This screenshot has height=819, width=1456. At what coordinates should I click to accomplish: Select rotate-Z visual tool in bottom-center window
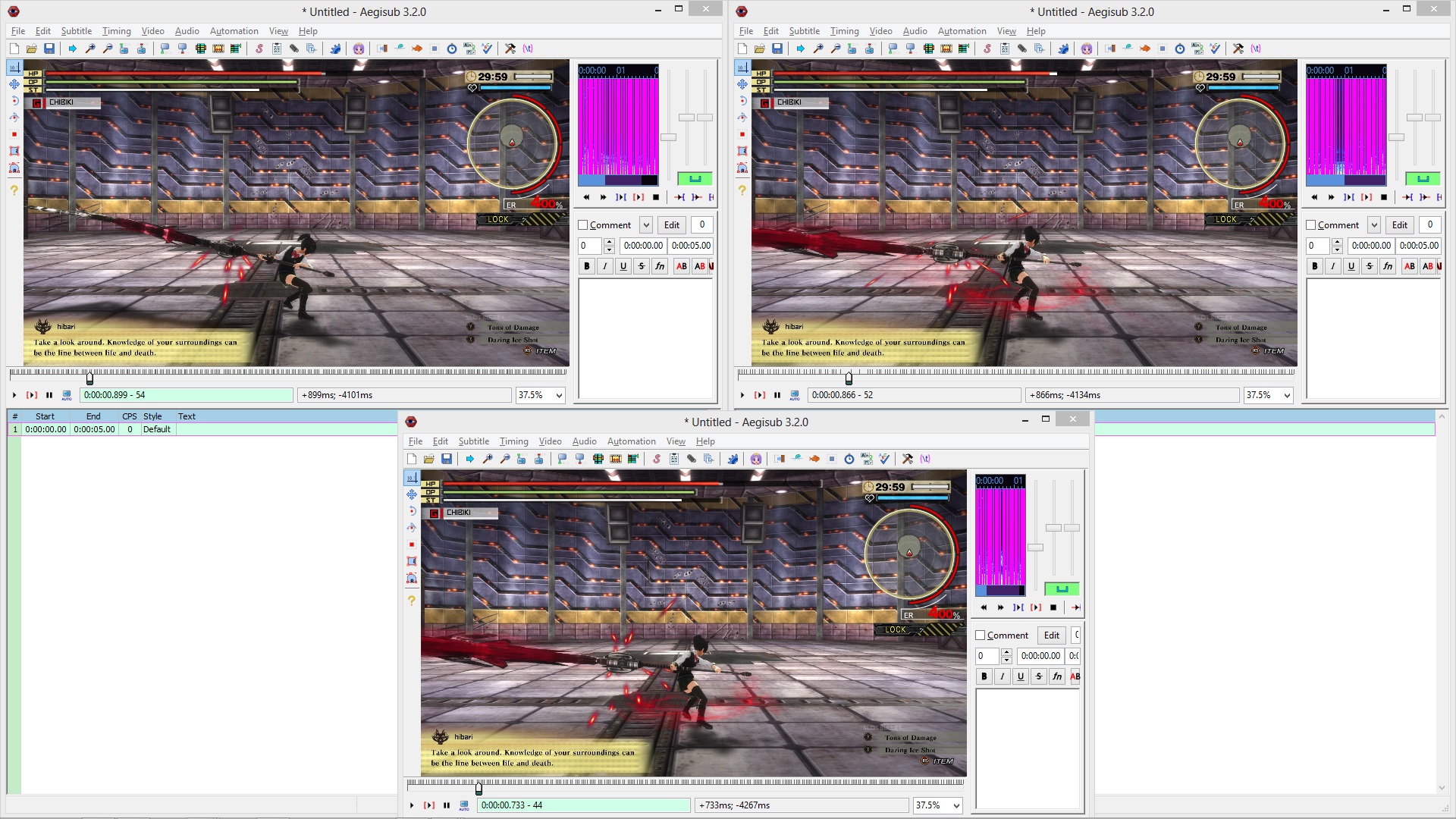[412, 511]
